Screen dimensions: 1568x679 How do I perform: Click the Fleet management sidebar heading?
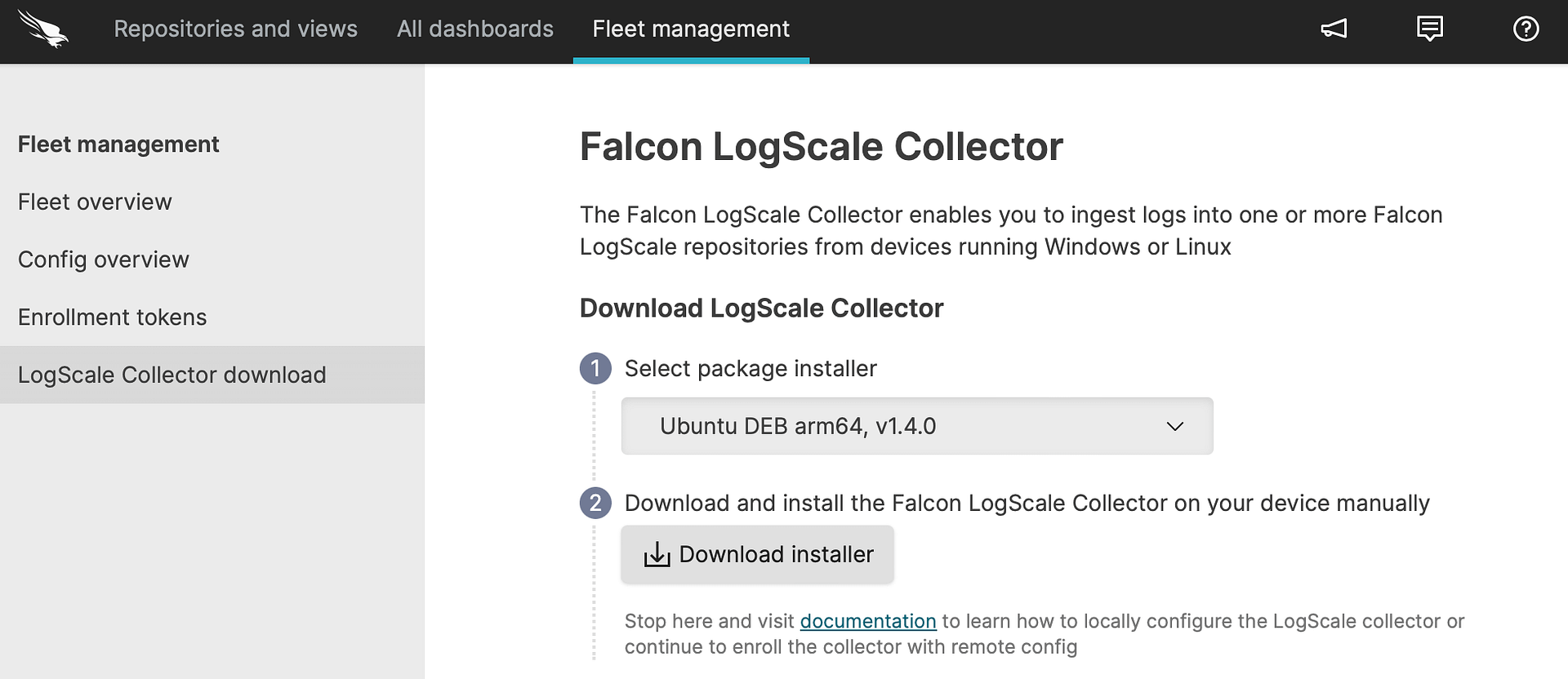pos(118,144)
